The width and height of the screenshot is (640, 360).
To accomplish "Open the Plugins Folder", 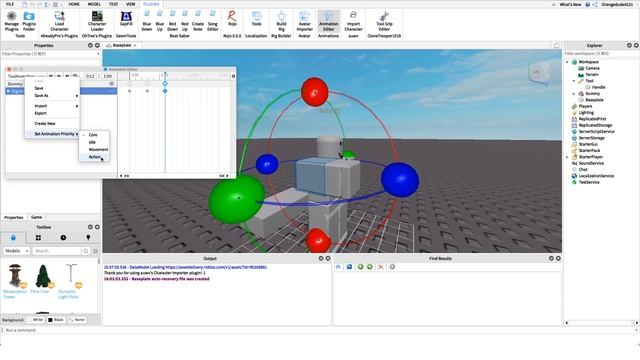I will (x=29, y=21).
